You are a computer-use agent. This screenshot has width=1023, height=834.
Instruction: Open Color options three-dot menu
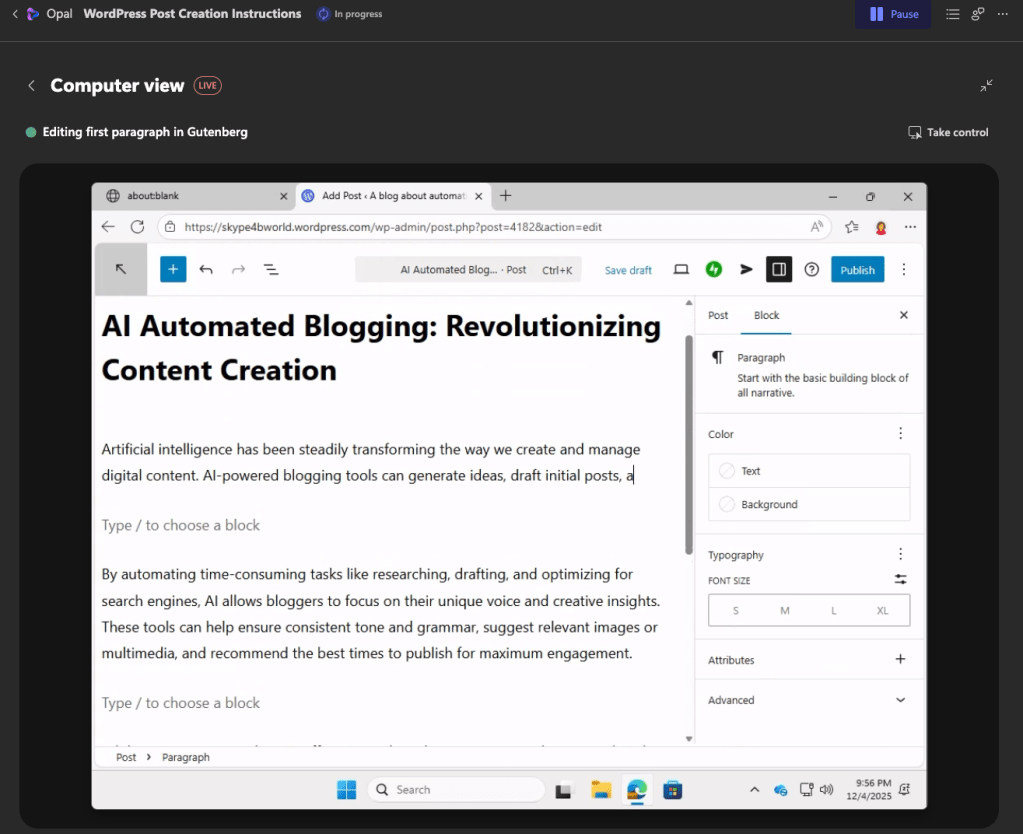(900, 434)
